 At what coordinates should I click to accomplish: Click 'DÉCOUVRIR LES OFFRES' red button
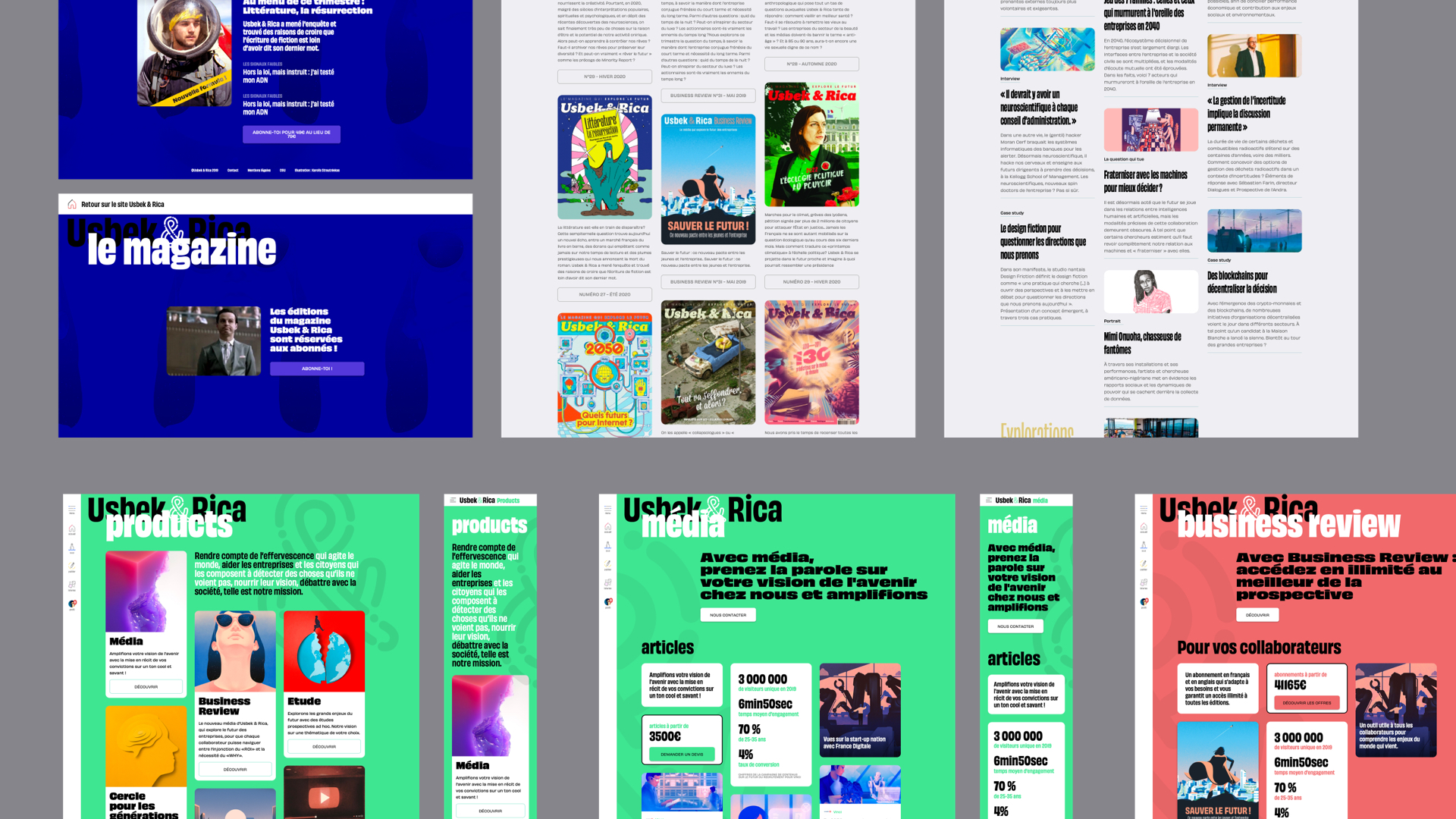(1307, 703)
